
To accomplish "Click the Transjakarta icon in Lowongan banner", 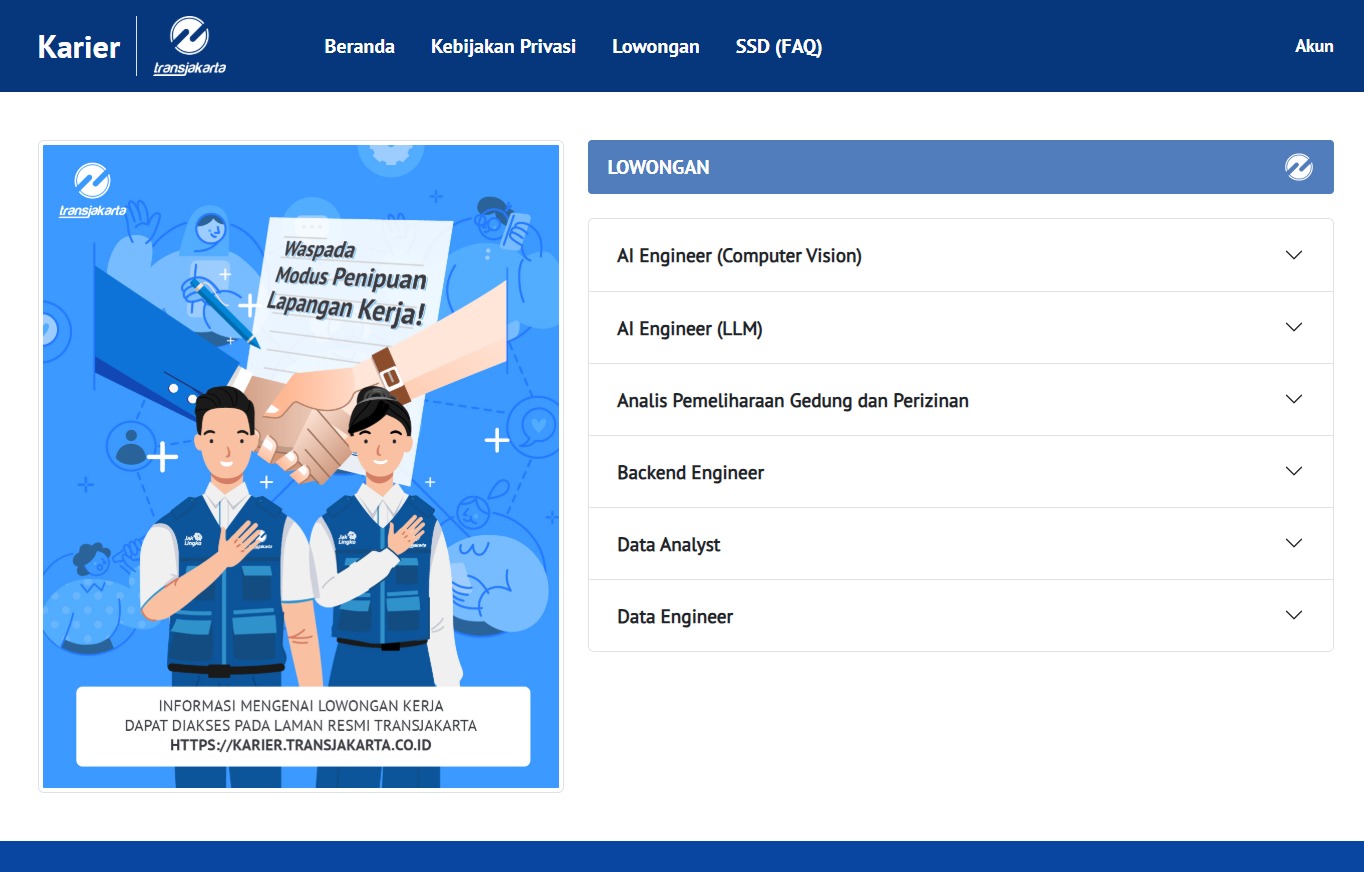I will (x=1298, y=167).
